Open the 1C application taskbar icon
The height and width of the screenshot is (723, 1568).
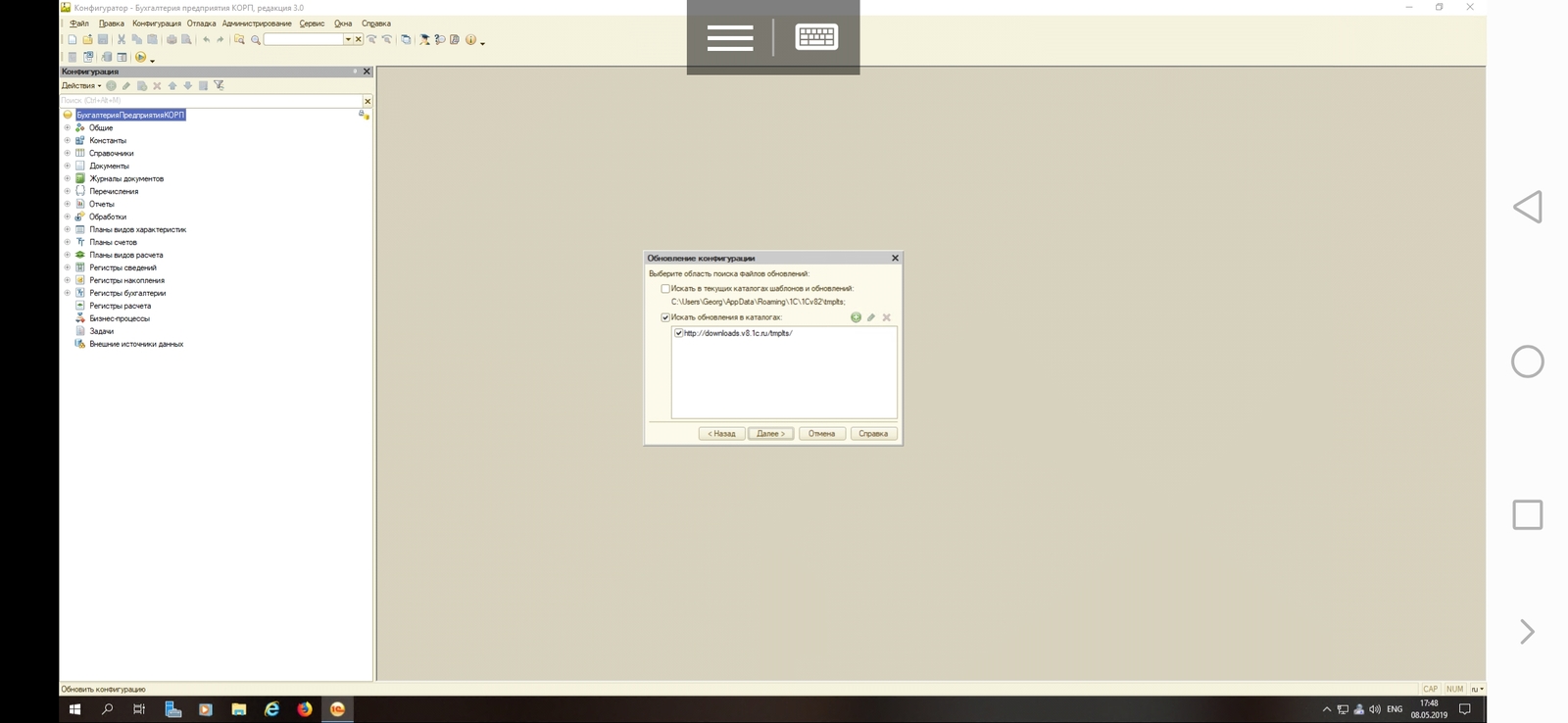(338, 709)
